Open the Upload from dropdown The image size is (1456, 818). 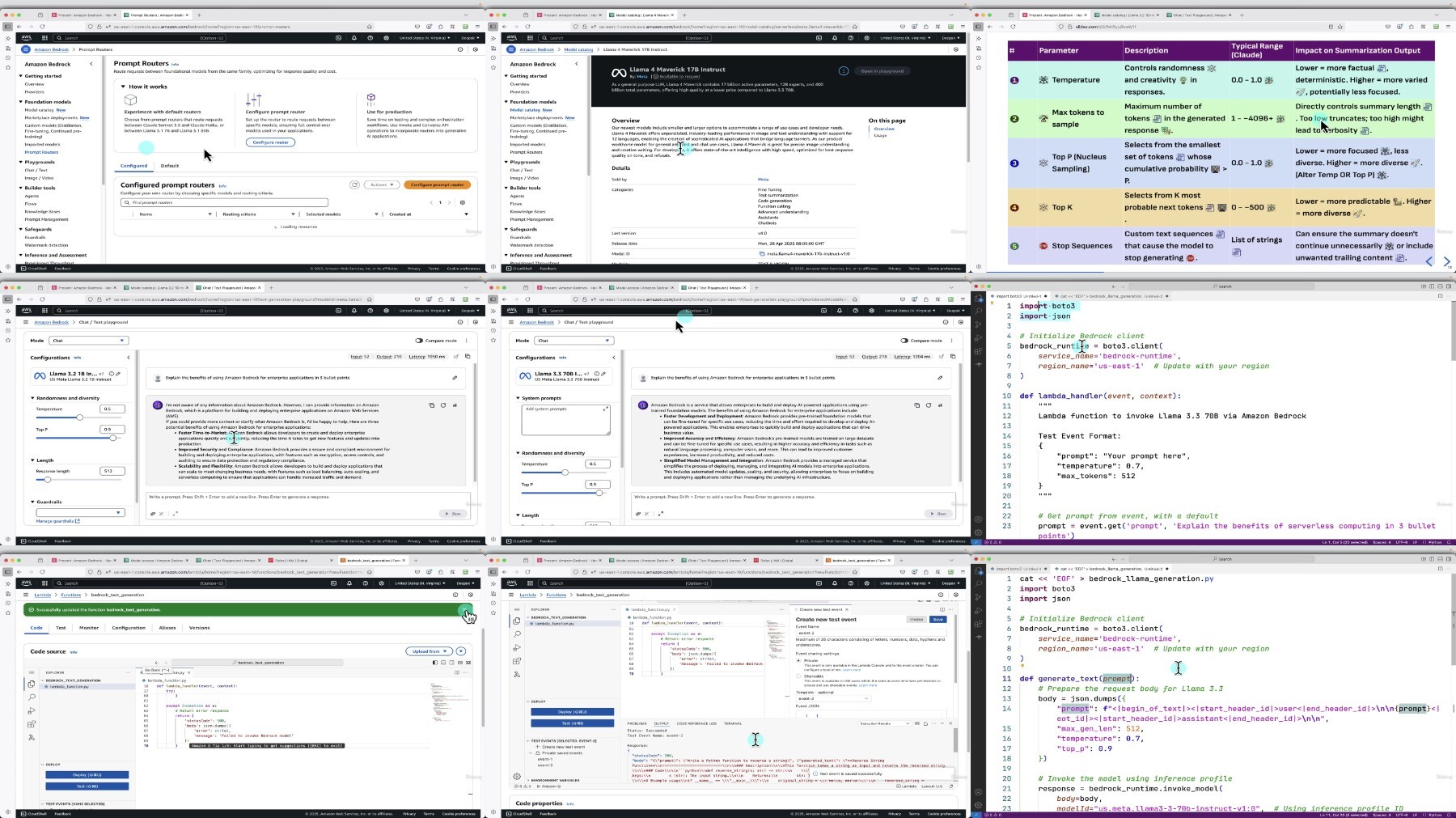[x=429, y=651]
